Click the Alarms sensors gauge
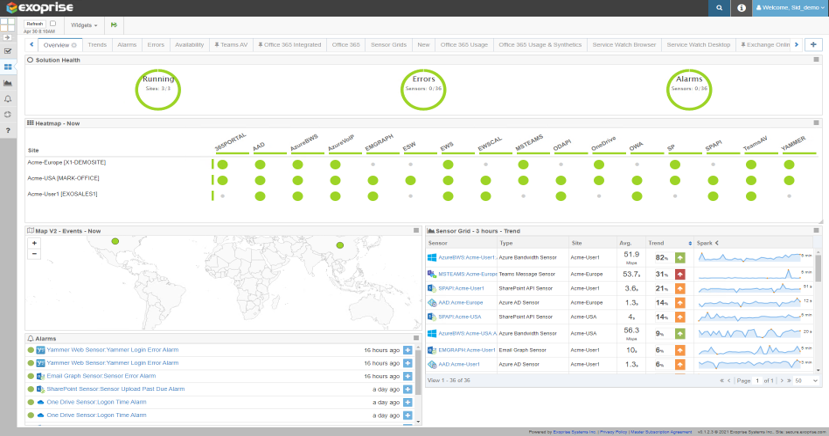This screenshot has width=829, height=436. pos(689,89)
